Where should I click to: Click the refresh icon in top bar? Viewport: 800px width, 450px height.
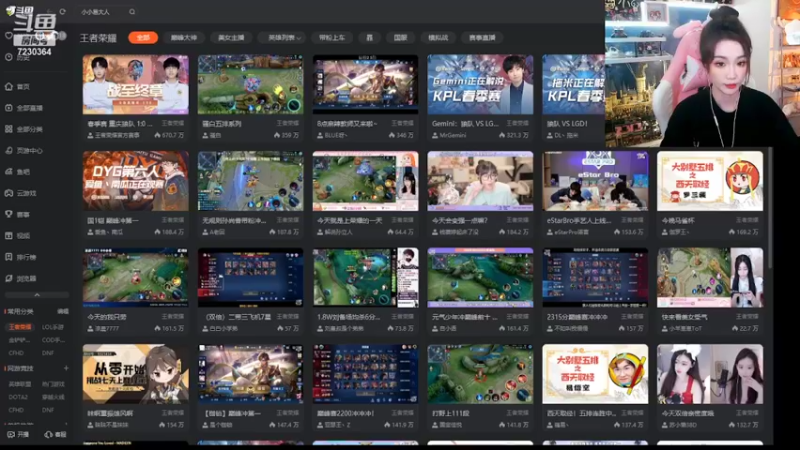(62, 11)
